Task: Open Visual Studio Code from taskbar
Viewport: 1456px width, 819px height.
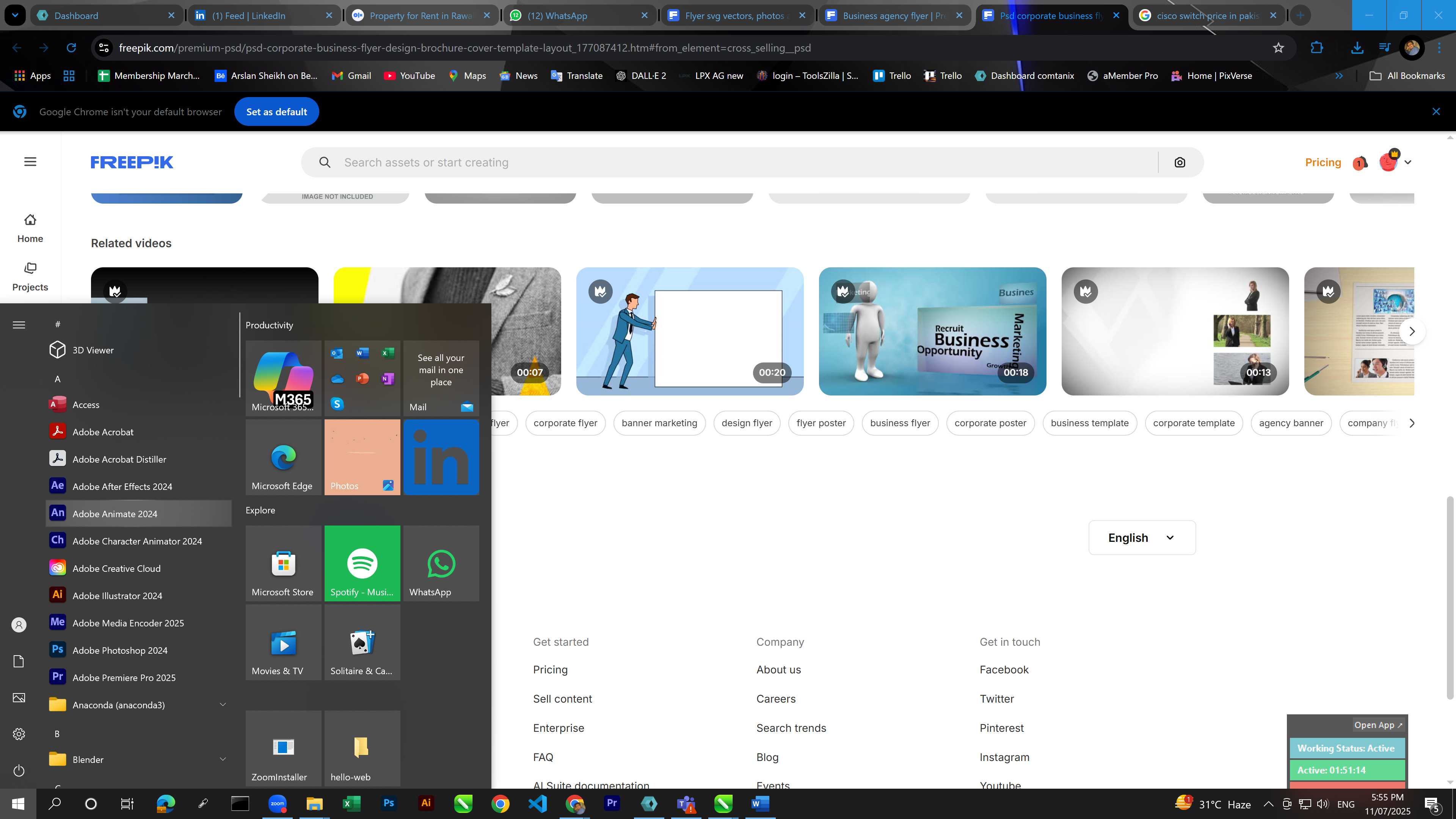Action: (x=538, y=803)
